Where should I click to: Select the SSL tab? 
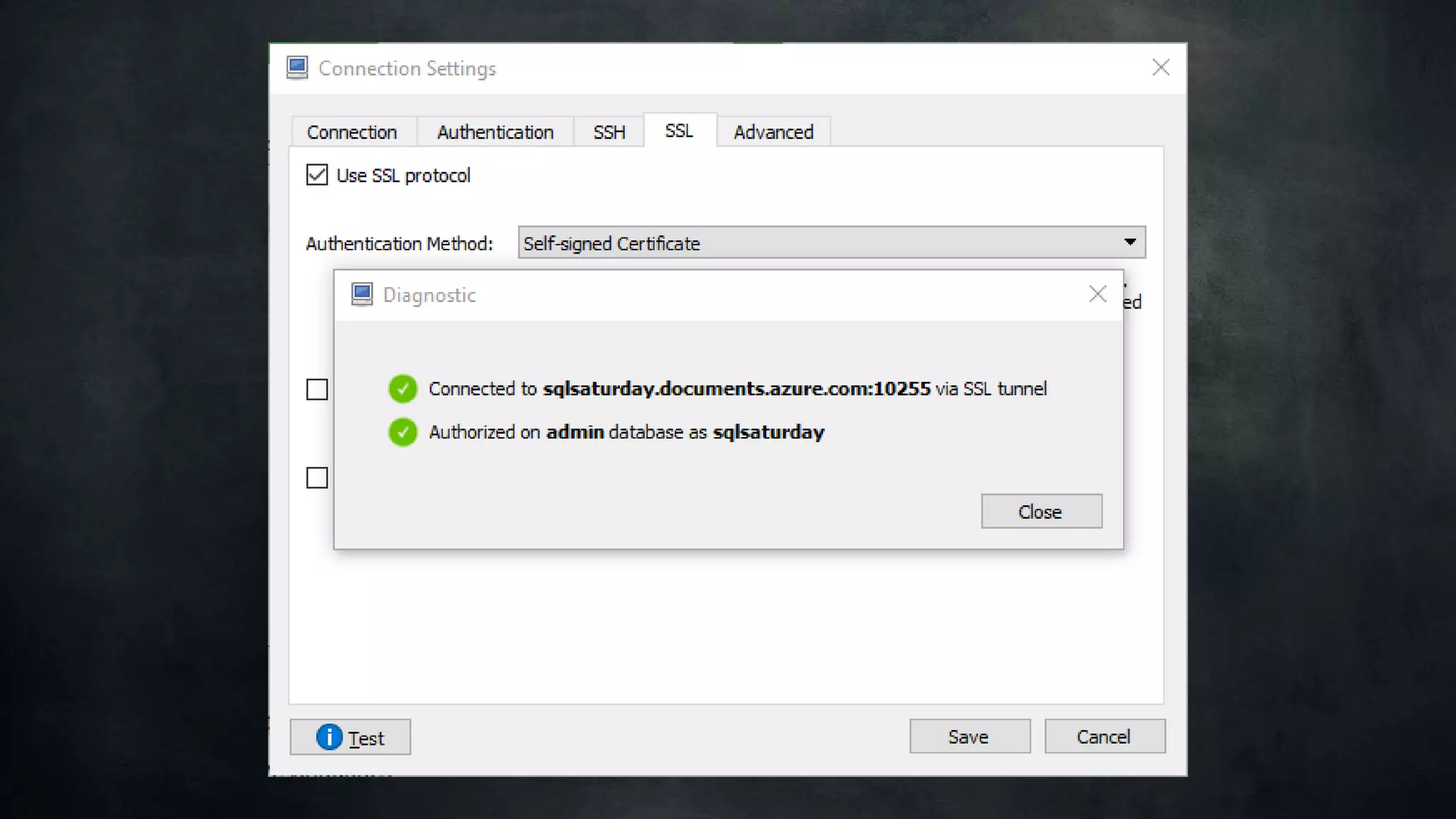(x=679, y=131)
